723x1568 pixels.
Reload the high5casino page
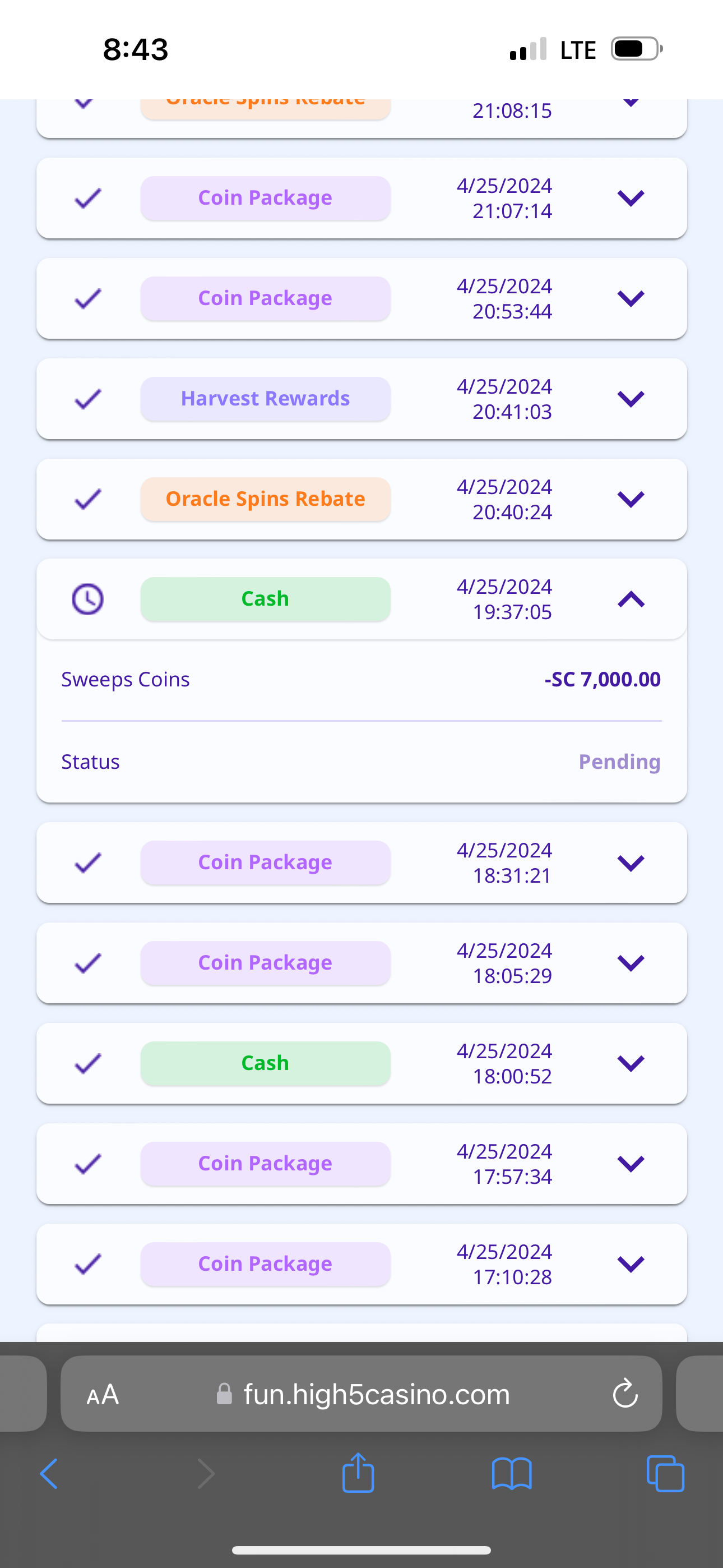625,1394
